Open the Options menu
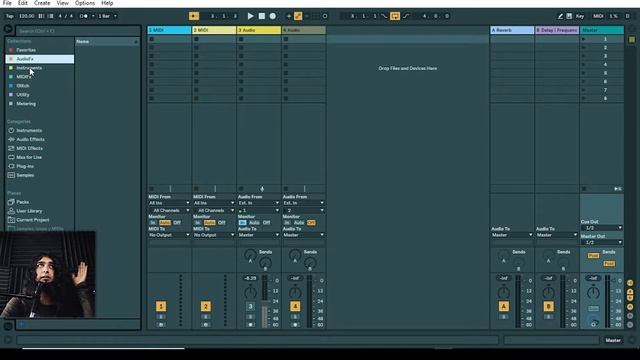 click(x=84, y=3)
